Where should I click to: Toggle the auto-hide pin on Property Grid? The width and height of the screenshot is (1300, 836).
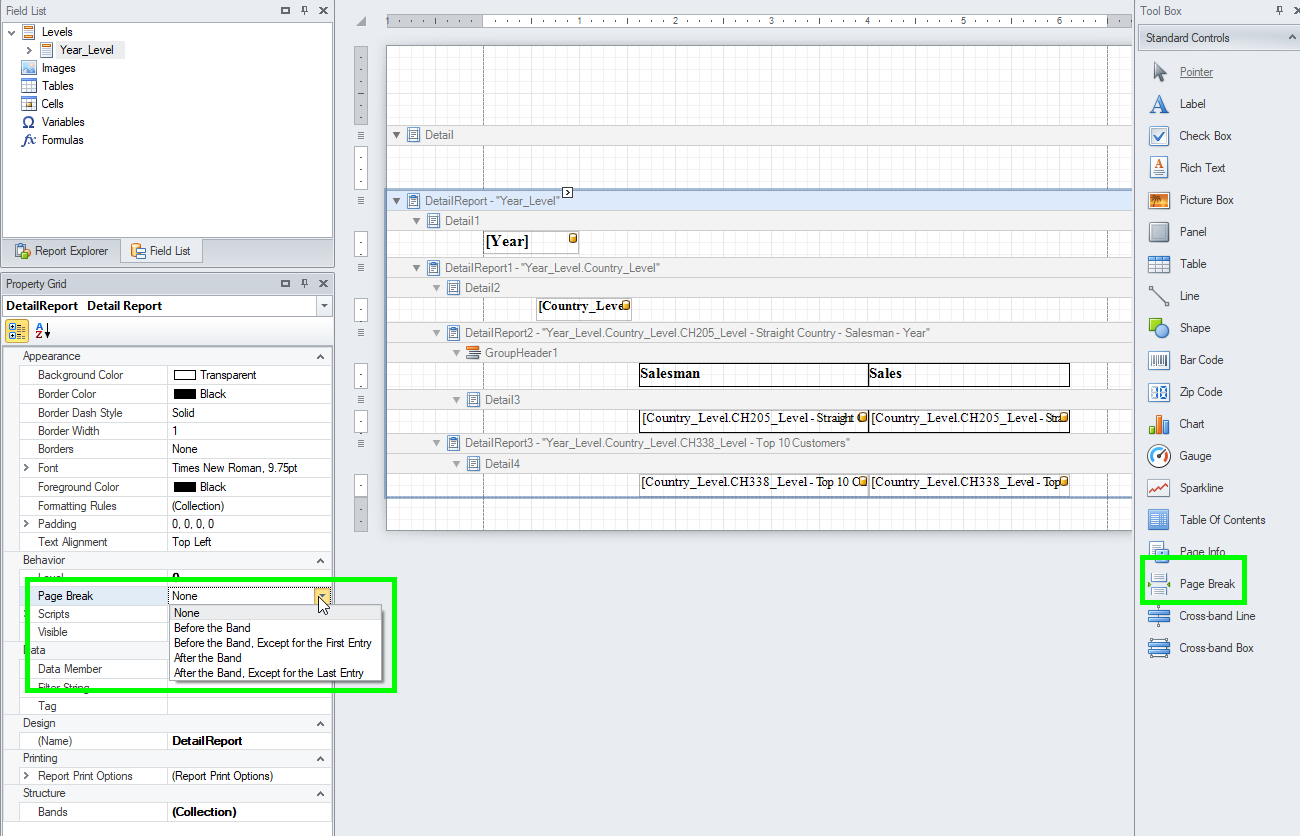(303, 283)
